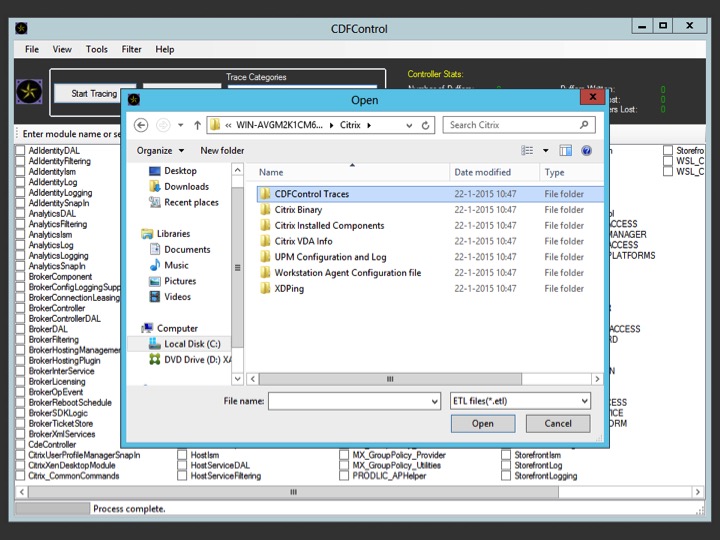Click Start Tracing in CDFControl
Viewport: 720px width, 540px height.
pyautogui.click(x=94, y=94)
